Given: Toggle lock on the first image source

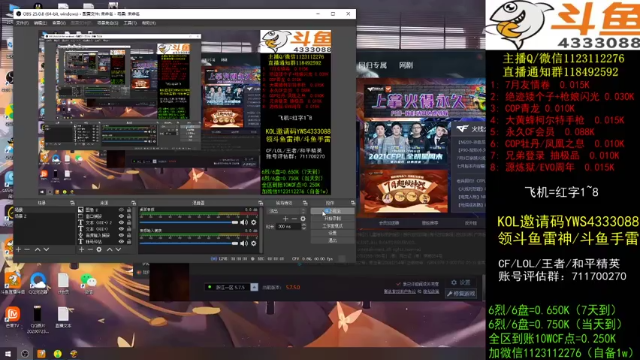Looking at the screenshot, I should coord(129,210).
